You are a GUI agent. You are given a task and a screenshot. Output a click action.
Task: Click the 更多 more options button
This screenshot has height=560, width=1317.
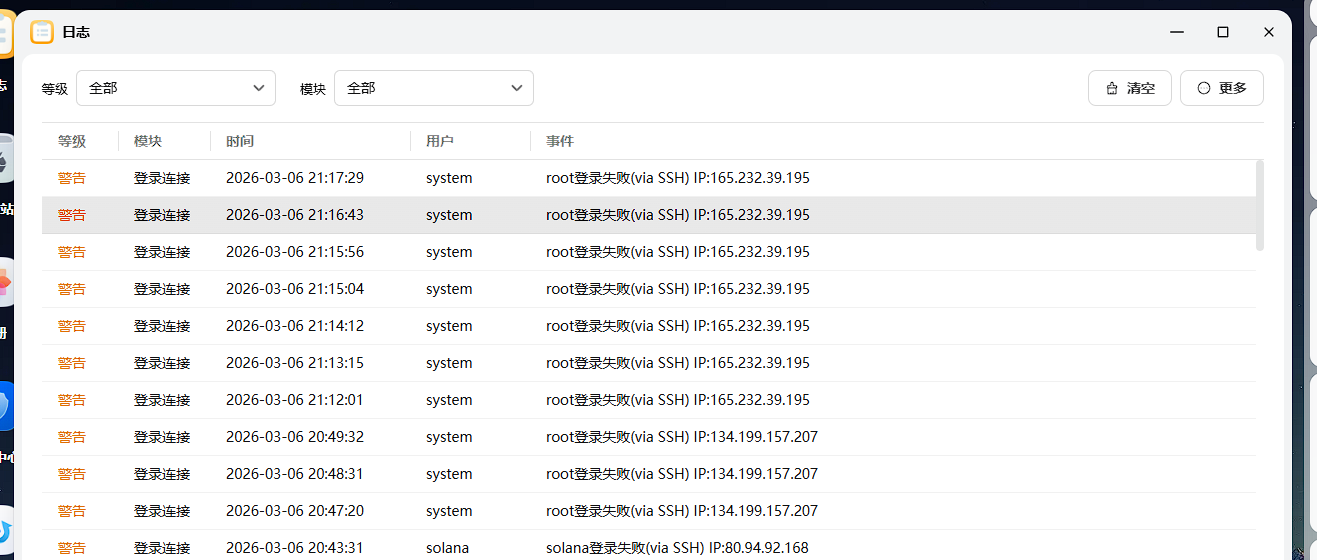click(x=1222, y=88)
